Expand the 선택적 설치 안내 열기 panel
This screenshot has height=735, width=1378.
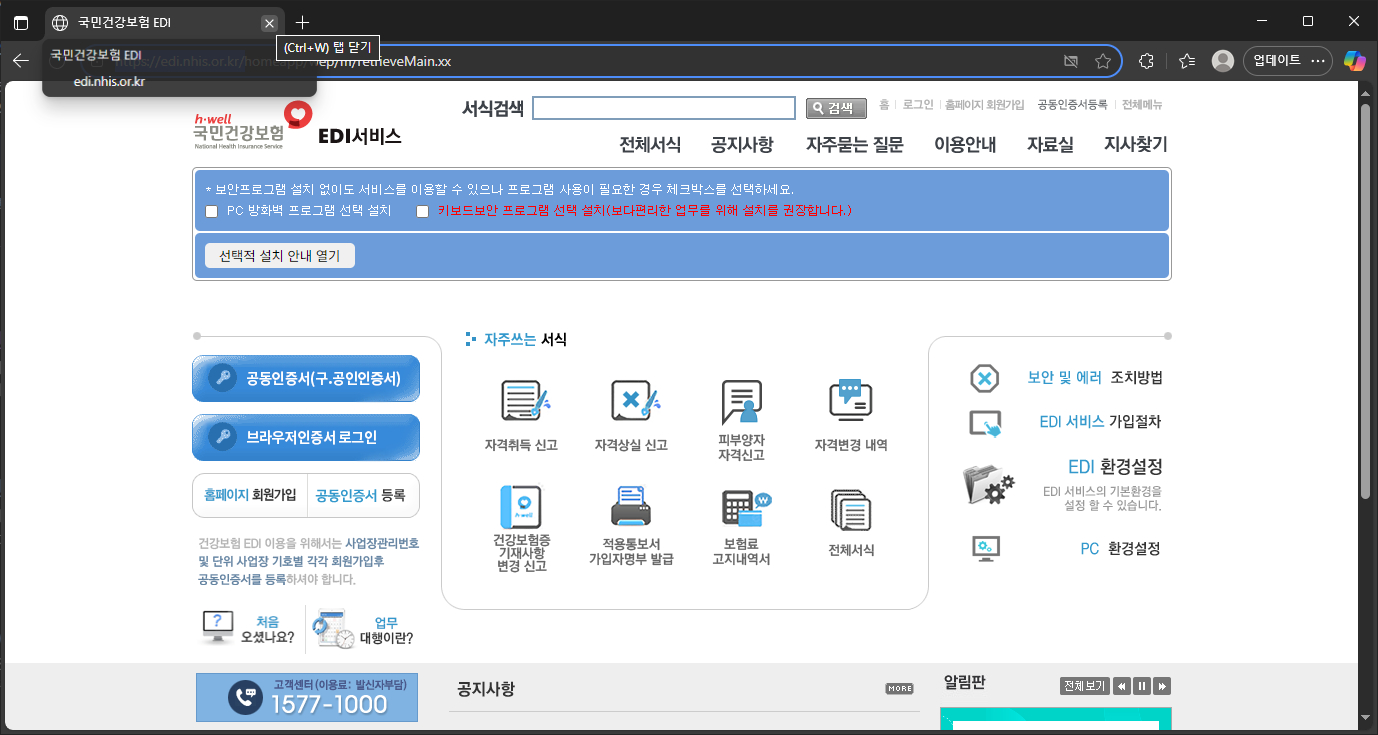(x=279, y=255)
